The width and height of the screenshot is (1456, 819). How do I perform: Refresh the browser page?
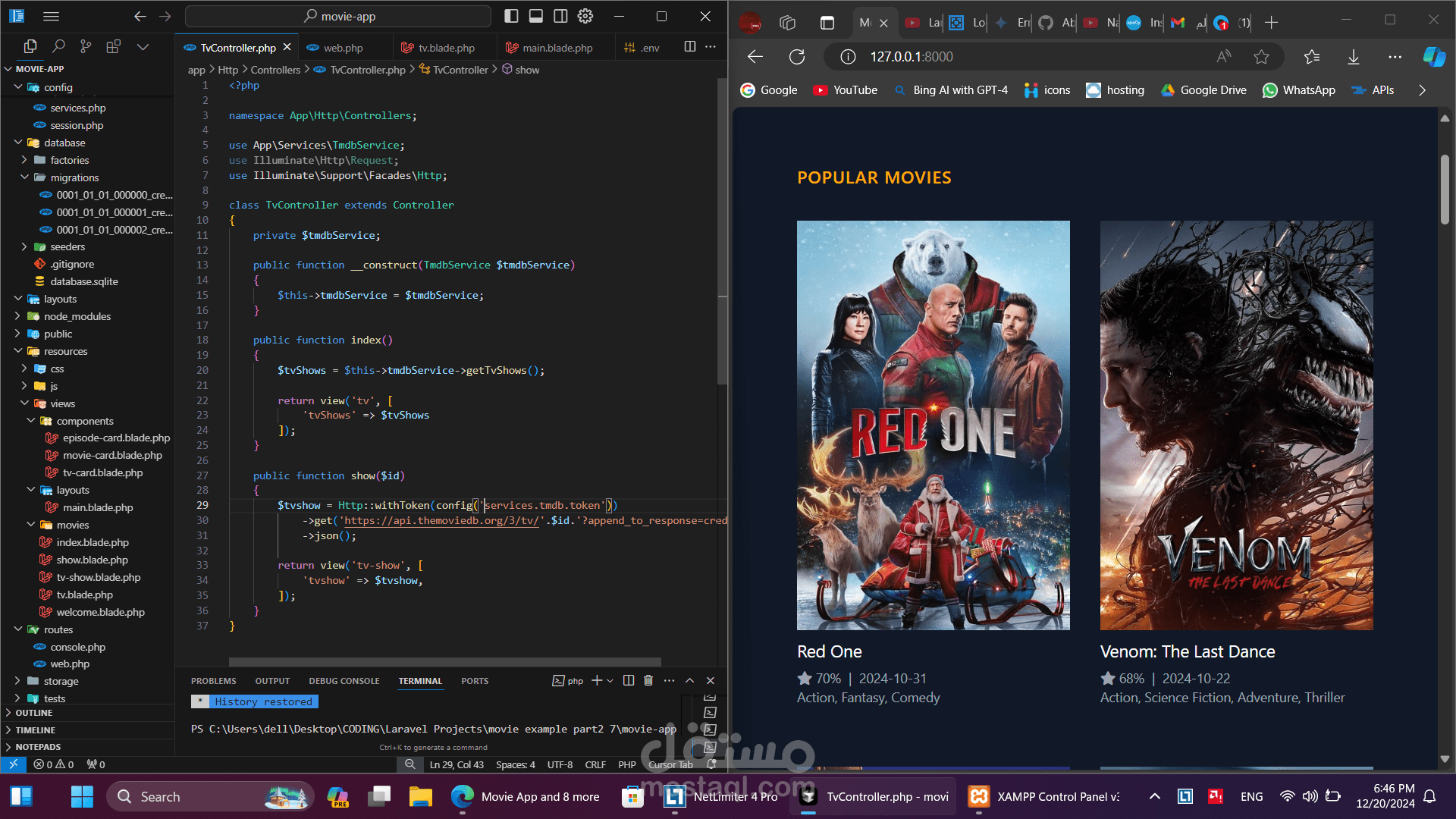coord(797,57)
